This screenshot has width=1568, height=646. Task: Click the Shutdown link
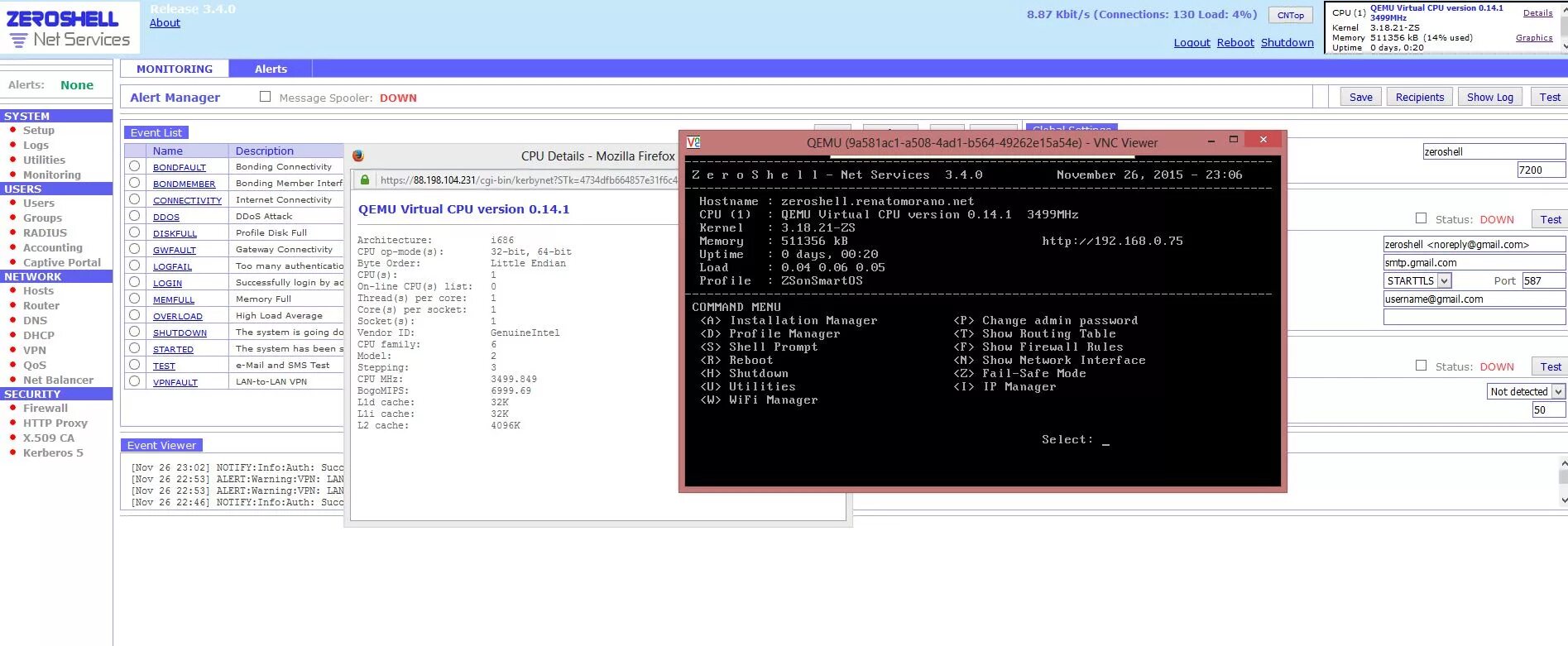(1287, 42)
